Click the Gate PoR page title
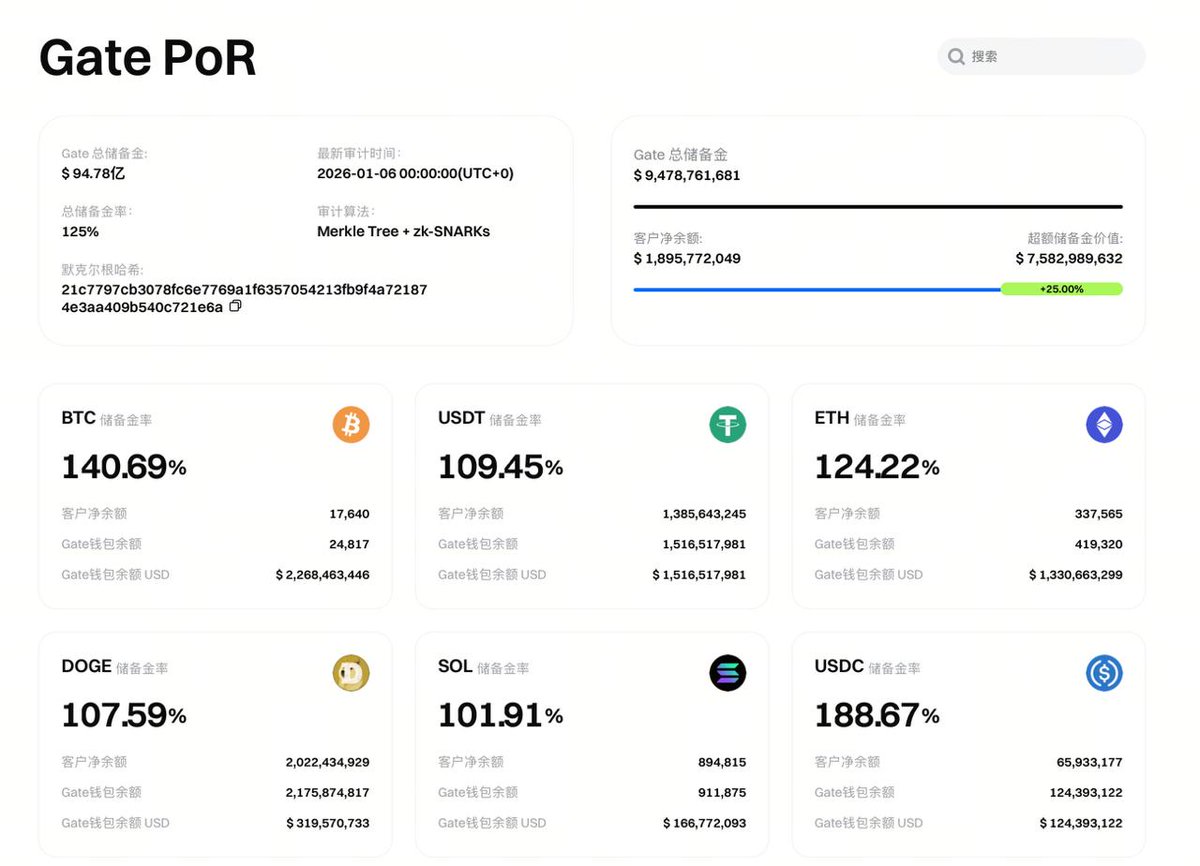Viewport: 1200px width, 866px height. pos(148,58)
